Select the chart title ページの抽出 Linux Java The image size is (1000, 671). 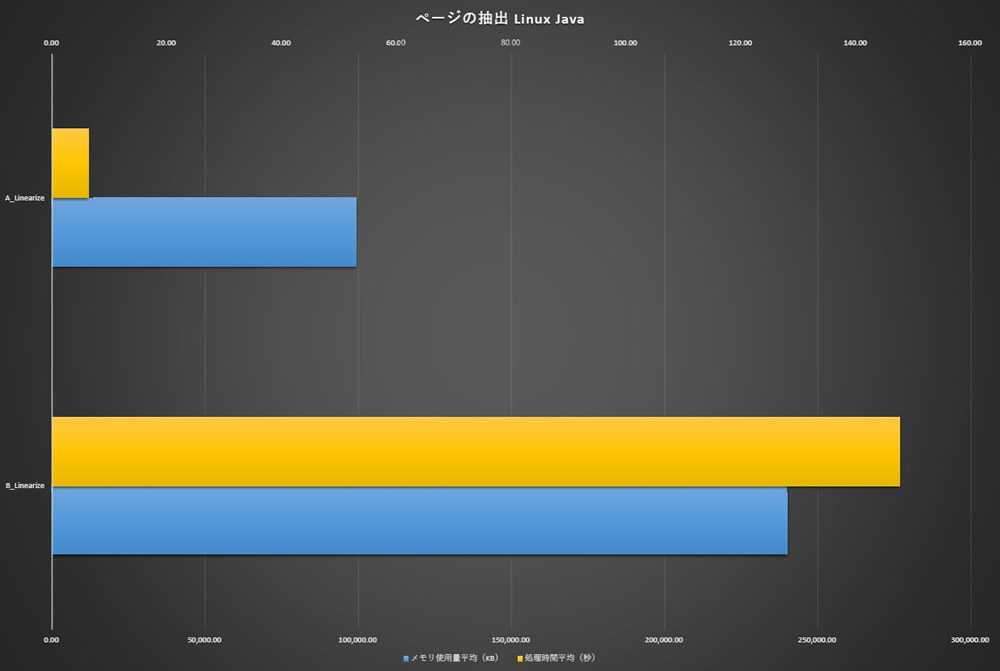click(x=499, y=19)
